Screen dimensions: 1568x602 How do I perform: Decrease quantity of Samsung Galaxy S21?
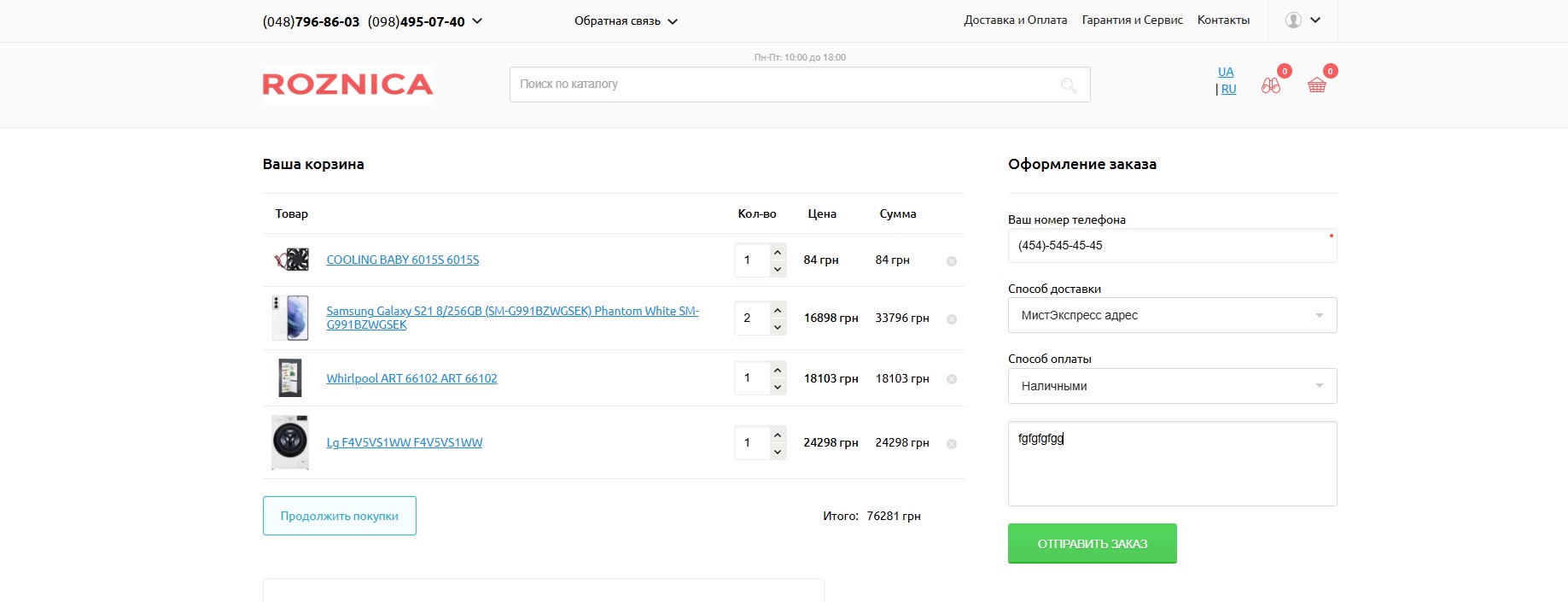[x=777, y=327]
